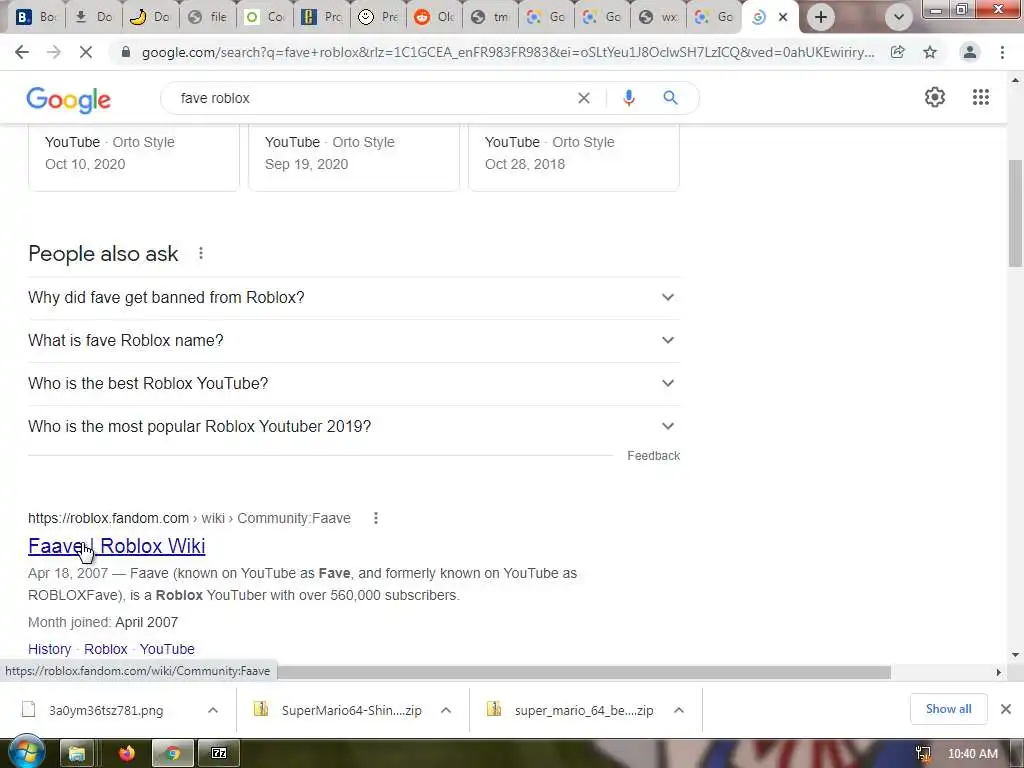Open options for the Faave wiki result
Image resolution: width=1024 pixels, height=768 pixels.
376,518
